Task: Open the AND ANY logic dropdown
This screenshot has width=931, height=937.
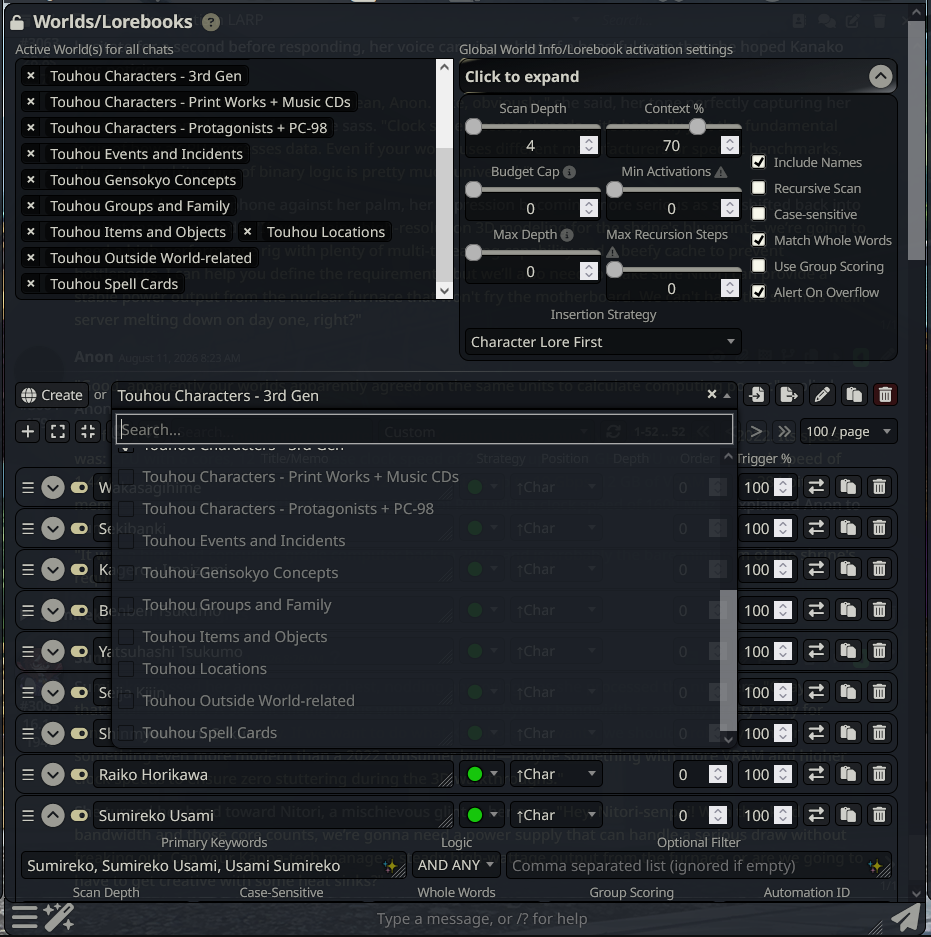Action: (x=456, y=865)
